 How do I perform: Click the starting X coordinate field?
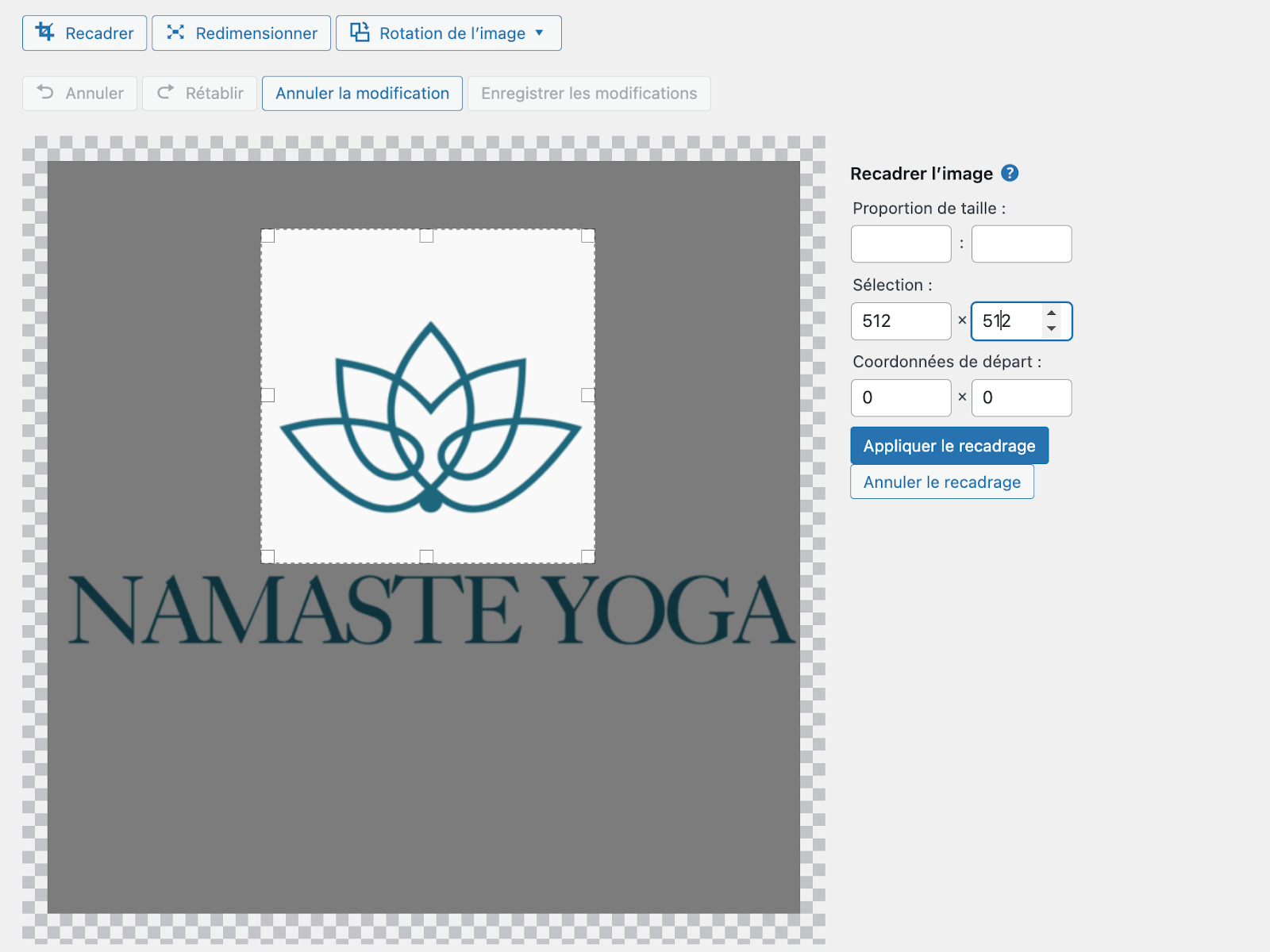901,398
